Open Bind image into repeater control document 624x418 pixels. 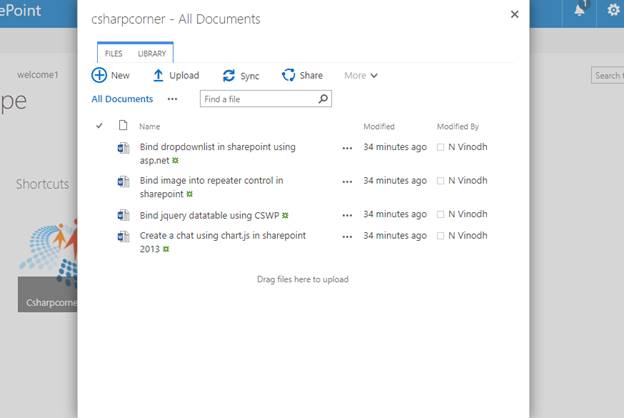pos(211,187)
